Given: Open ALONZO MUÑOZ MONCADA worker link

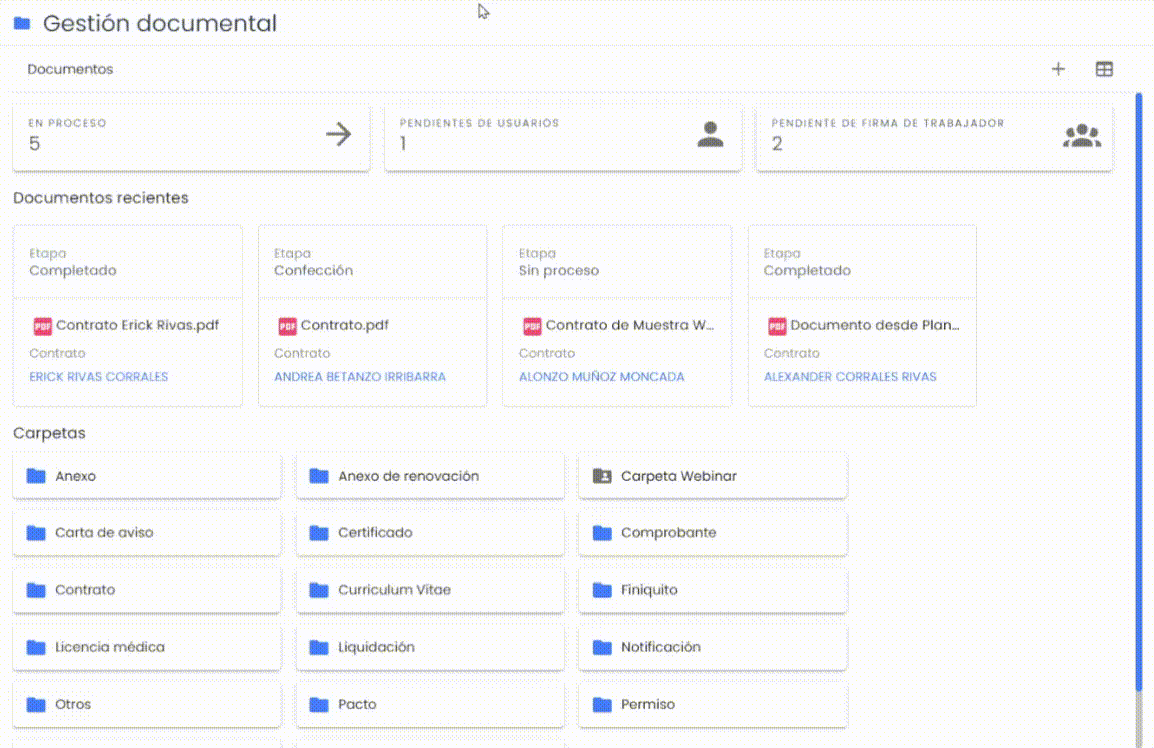Looking at the screenshot, I should 601,377.
